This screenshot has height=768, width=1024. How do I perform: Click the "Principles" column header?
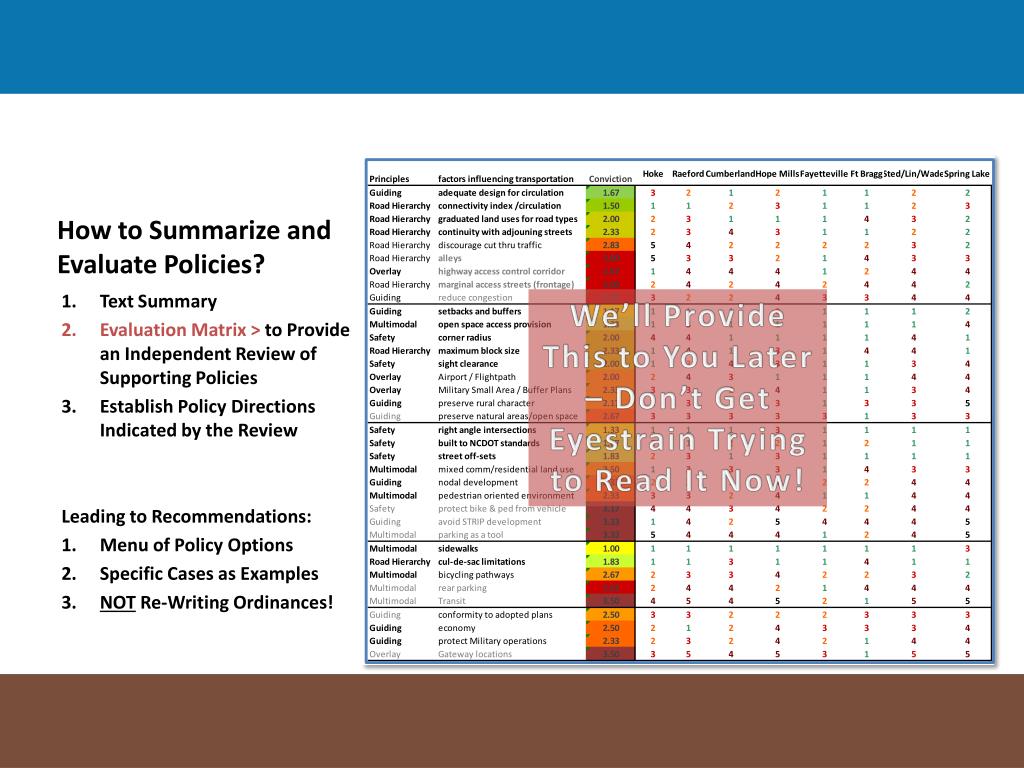pos(389,179)
